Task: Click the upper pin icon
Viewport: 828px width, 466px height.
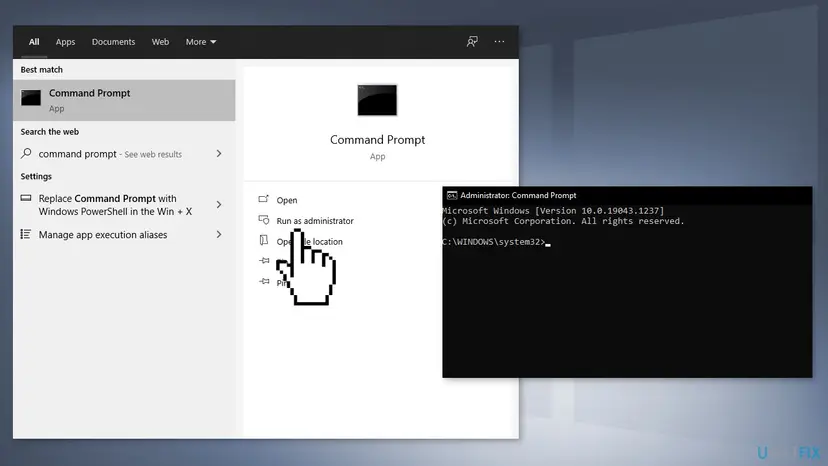Action: [x=265, y=260]
